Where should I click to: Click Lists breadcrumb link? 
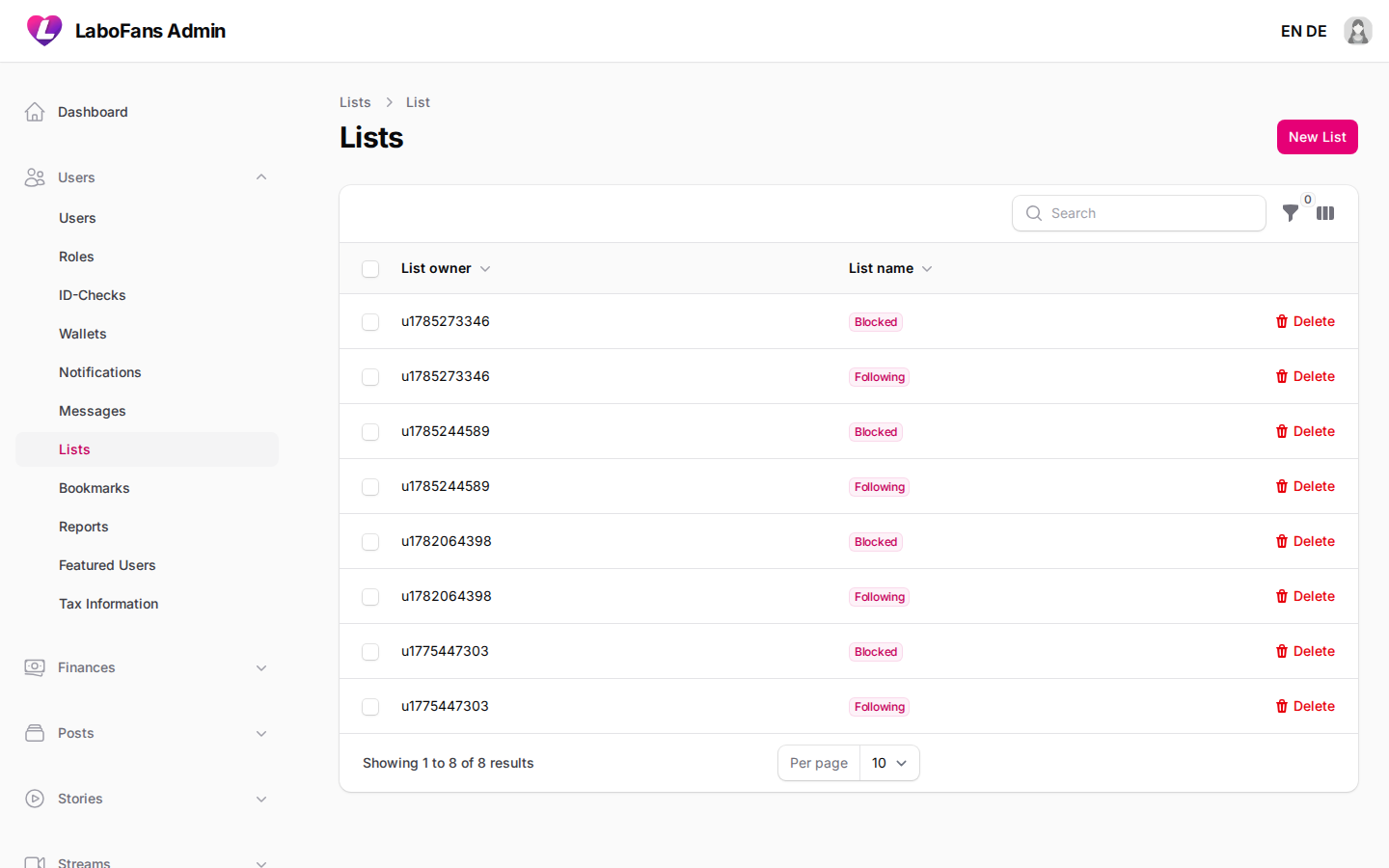click(x=355, y=102)
